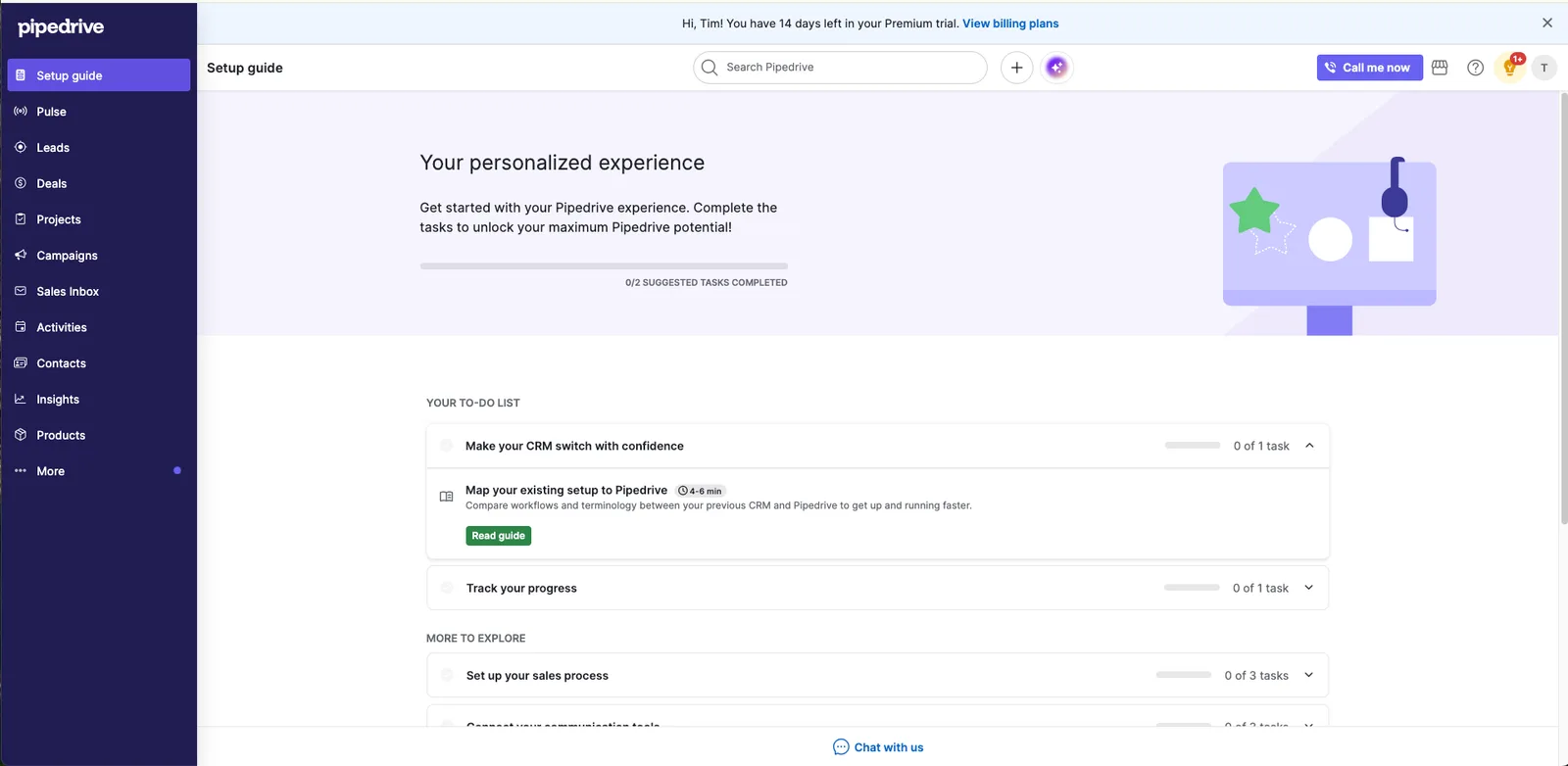Click the status circle for Track your progress

click(x=447, y=588)
